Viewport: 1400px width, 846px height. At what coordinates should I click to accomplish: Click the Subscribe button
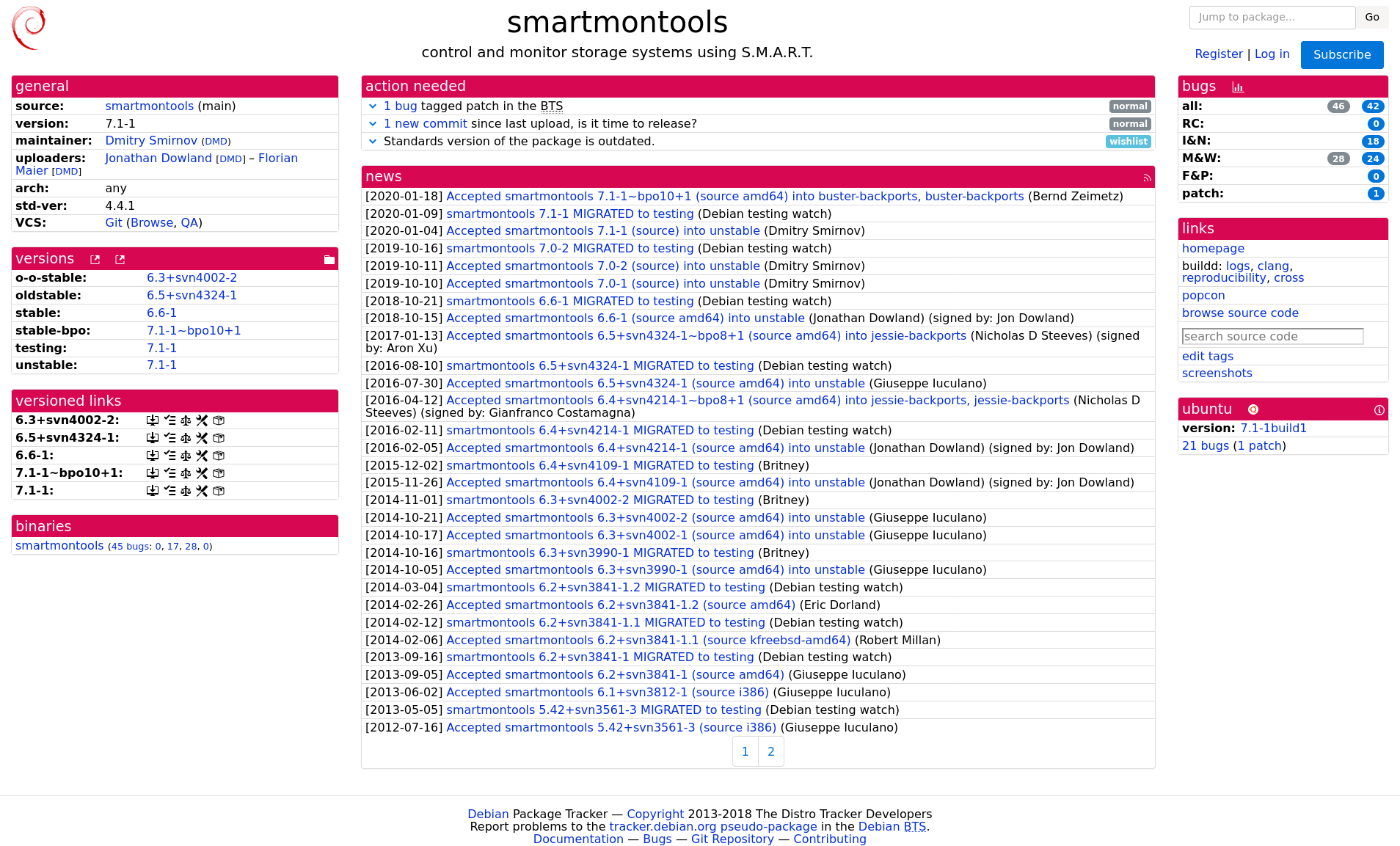click(x=1342, y=55)
